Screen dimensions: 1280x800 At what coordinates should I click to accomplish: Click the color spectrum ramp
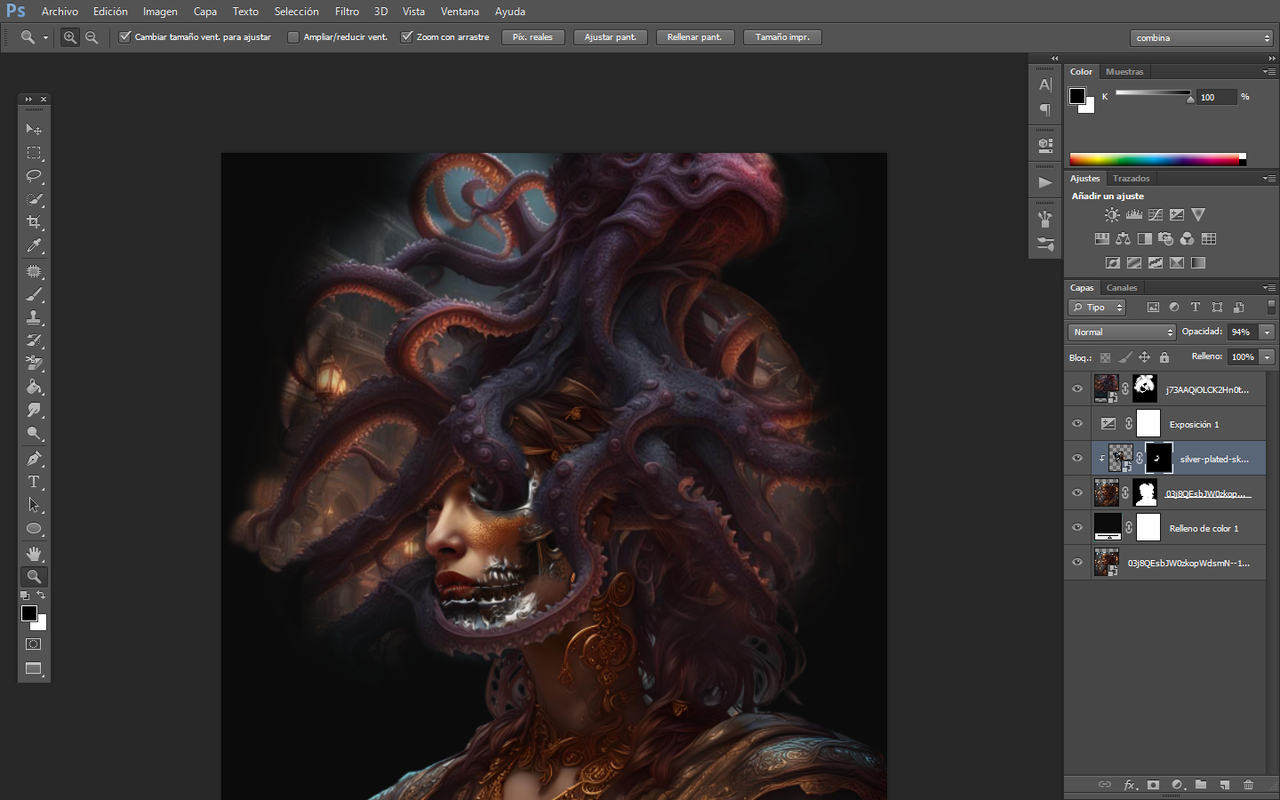tap(1158, 159)
